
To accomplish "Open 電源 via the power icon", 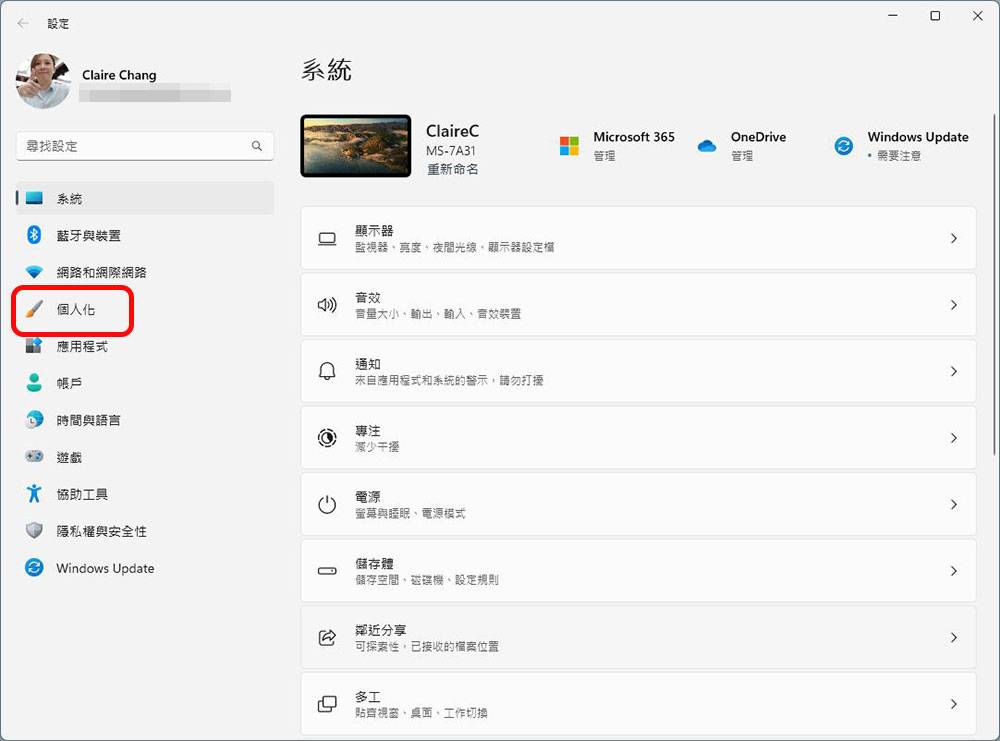I will click(326, 504).
